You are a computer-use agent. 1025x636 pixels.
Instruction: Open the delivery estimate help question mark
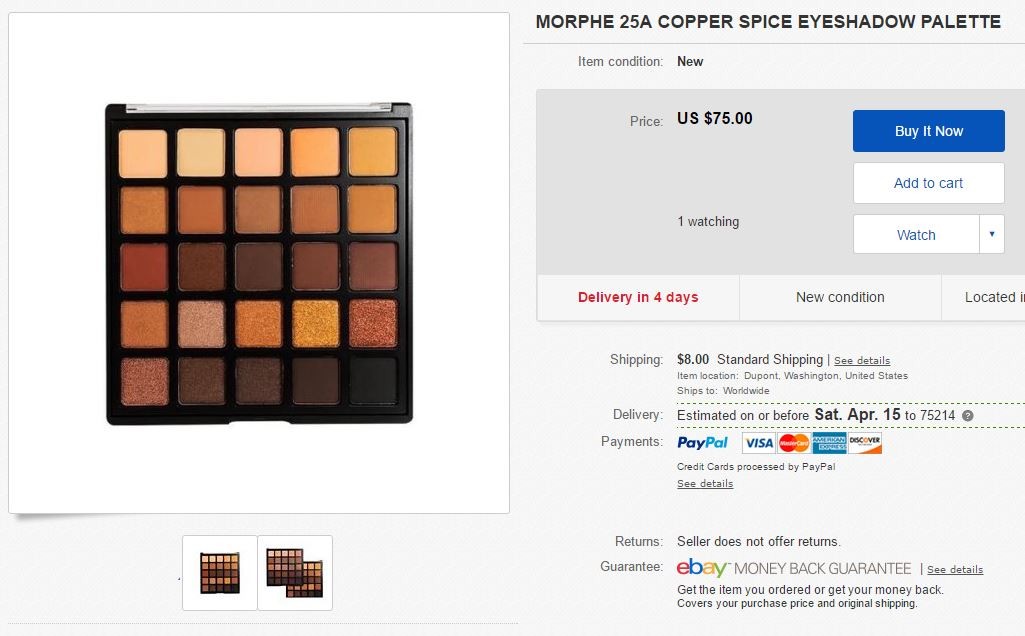967,415
